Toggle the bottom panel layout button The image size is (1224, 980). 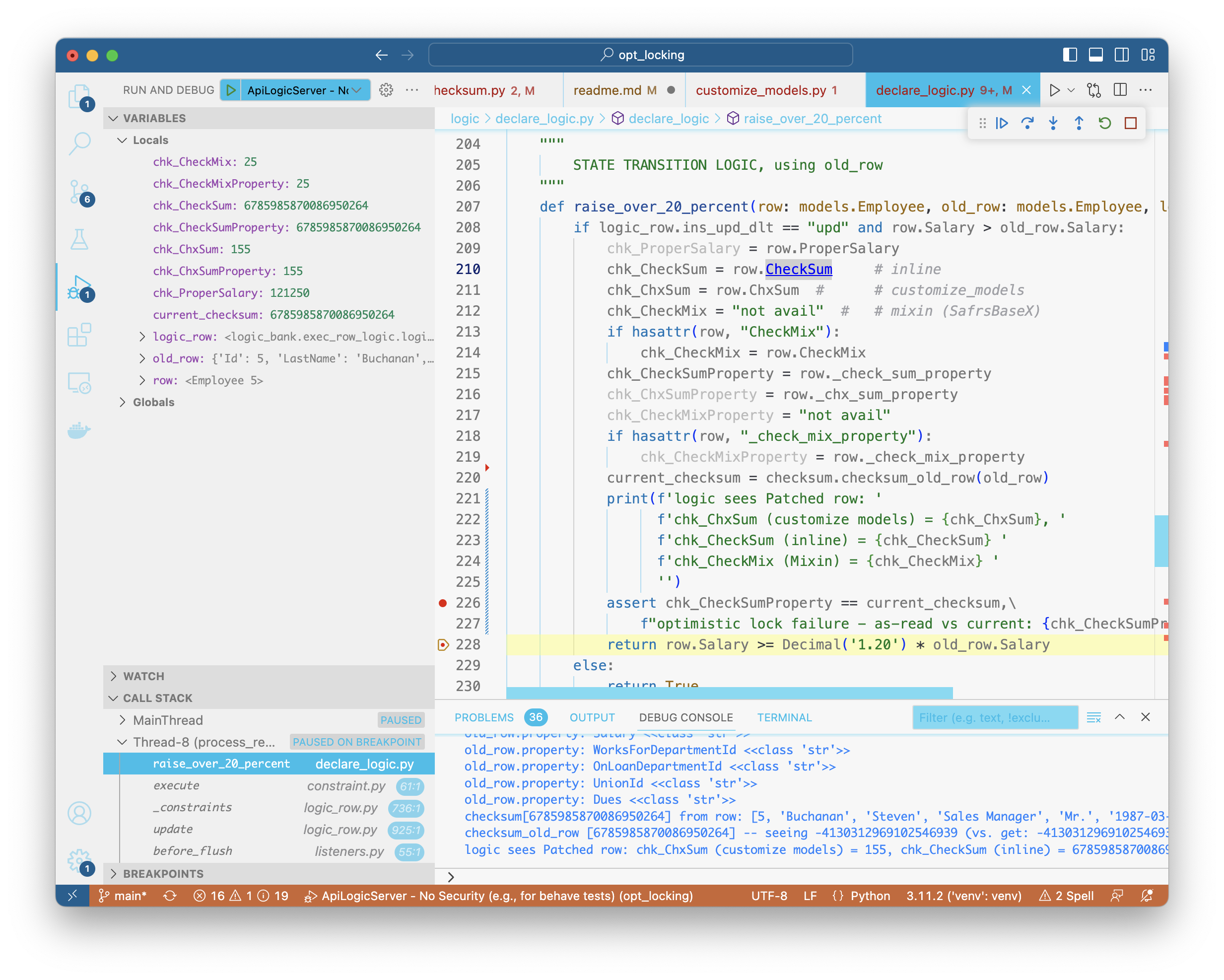click(x=1096, y=55)
